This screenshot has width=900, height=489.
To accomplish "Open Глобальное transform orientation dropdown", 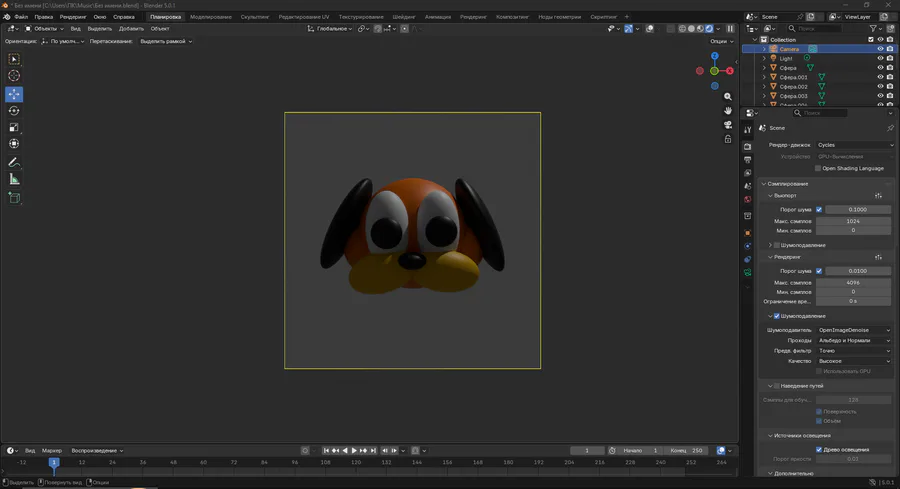I will 330,29.
